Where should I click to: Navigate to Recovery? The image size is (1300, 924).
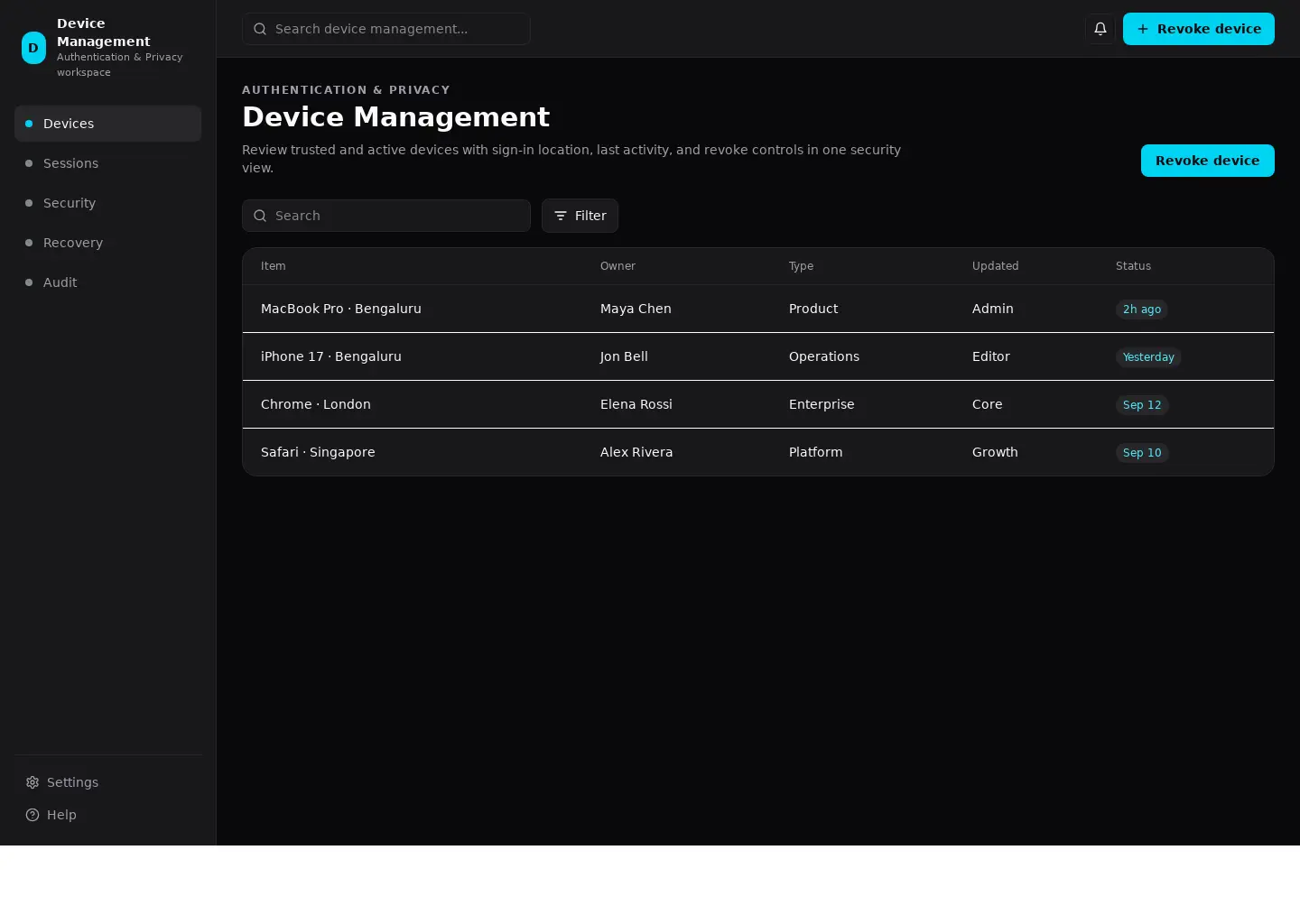[107, 243]
